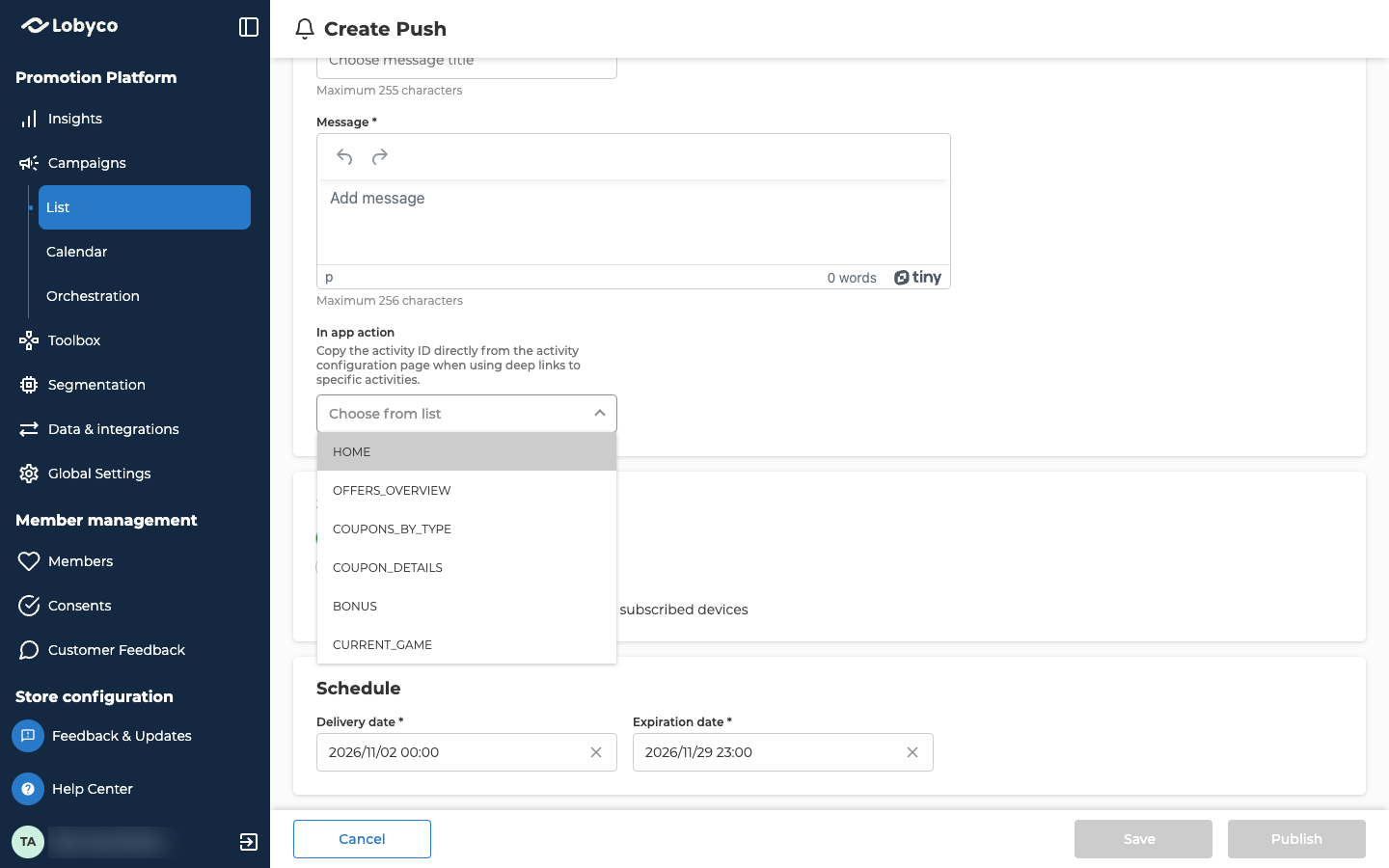The width and height of the screenshot is (1389, 868).
Task: Redo in the message editor
Action: point(380,156)
